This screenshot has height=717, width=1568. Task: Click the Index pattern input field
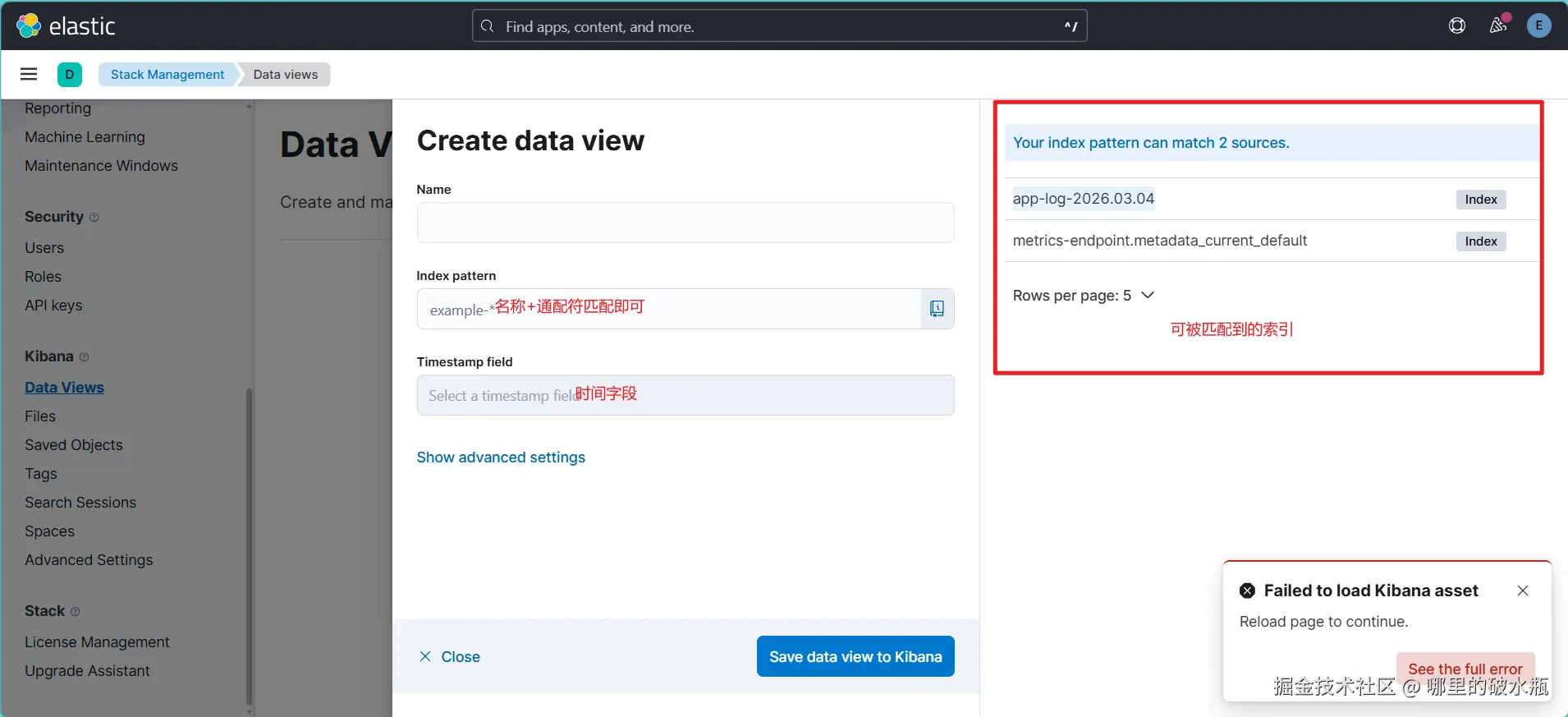[x=668, y=309]
